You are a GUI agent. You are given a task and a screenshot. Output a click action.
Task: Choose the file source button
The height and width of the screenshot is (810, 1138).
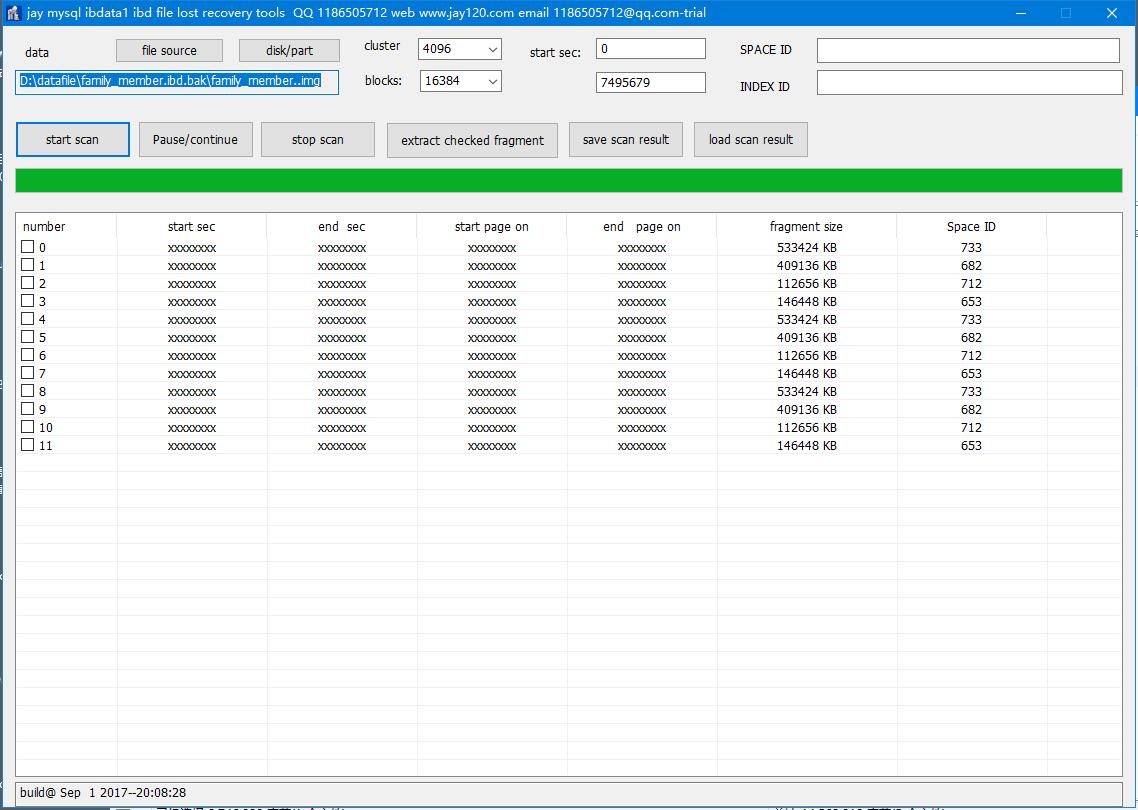pyautogui.click(x=169, y=50)
